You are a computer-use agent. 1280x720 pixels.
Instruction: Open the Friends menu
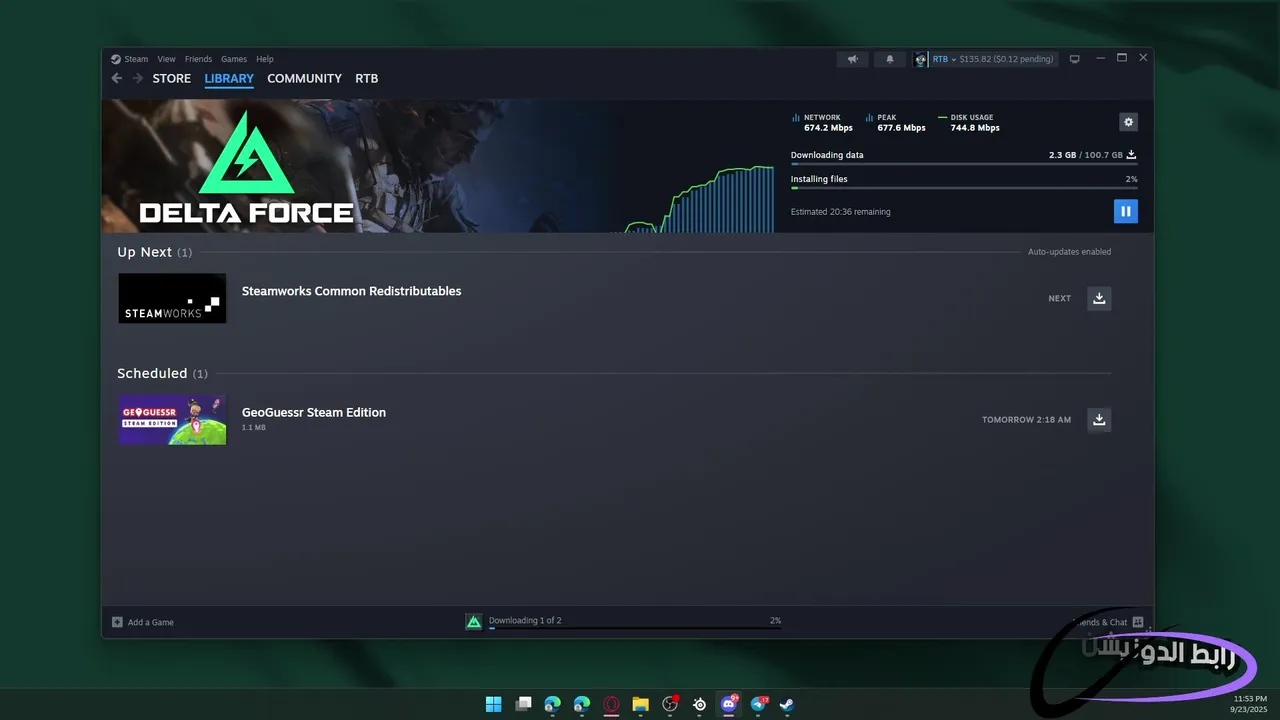(x=198, y=59)
